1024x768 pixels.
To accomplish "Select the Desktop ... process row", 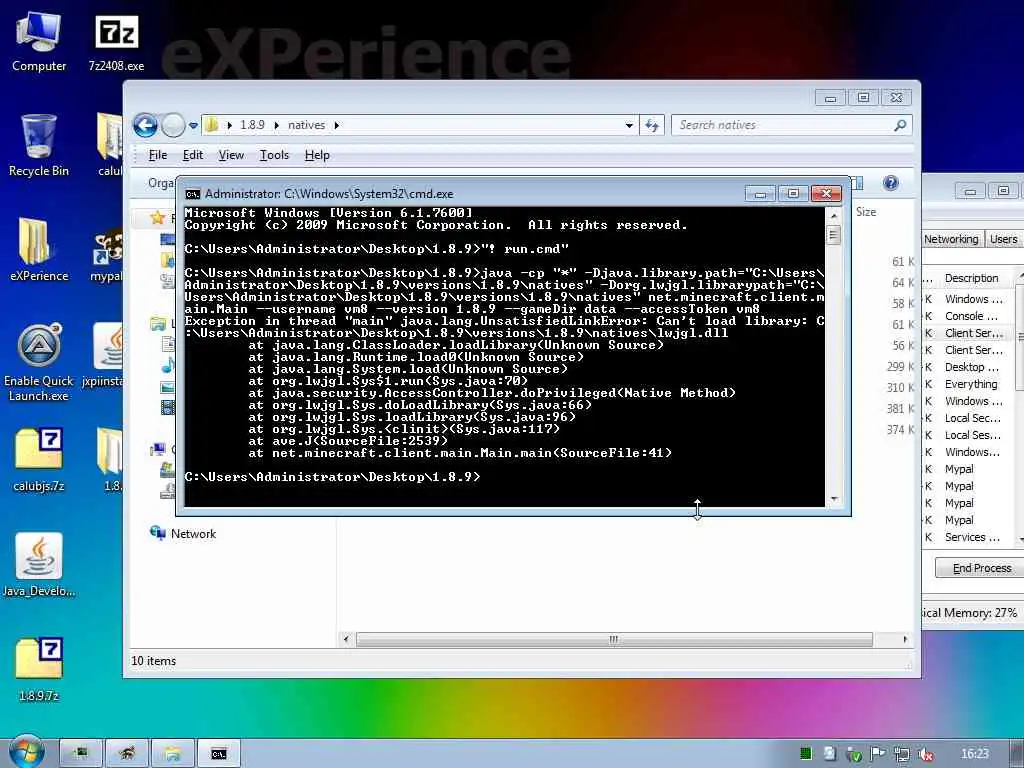I will [x=971, y=367].
